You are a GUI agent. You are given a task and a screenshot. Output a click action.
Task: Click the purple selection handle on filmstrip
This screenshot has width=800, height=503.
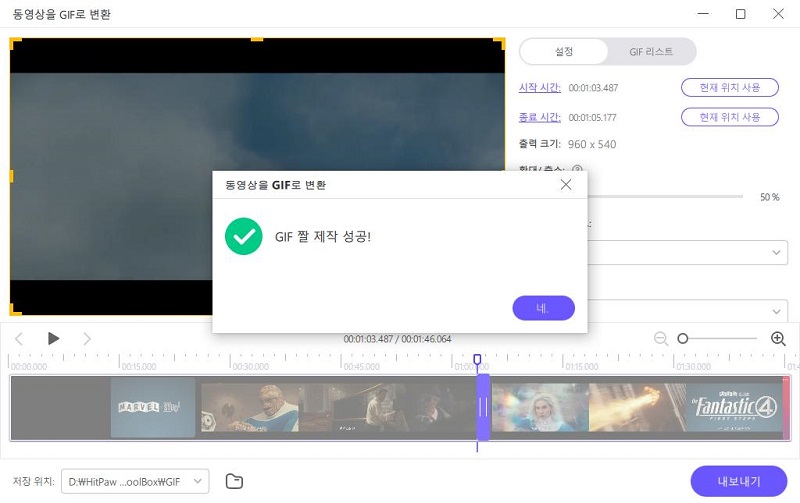pyautogui.click(x=483, y=407)
